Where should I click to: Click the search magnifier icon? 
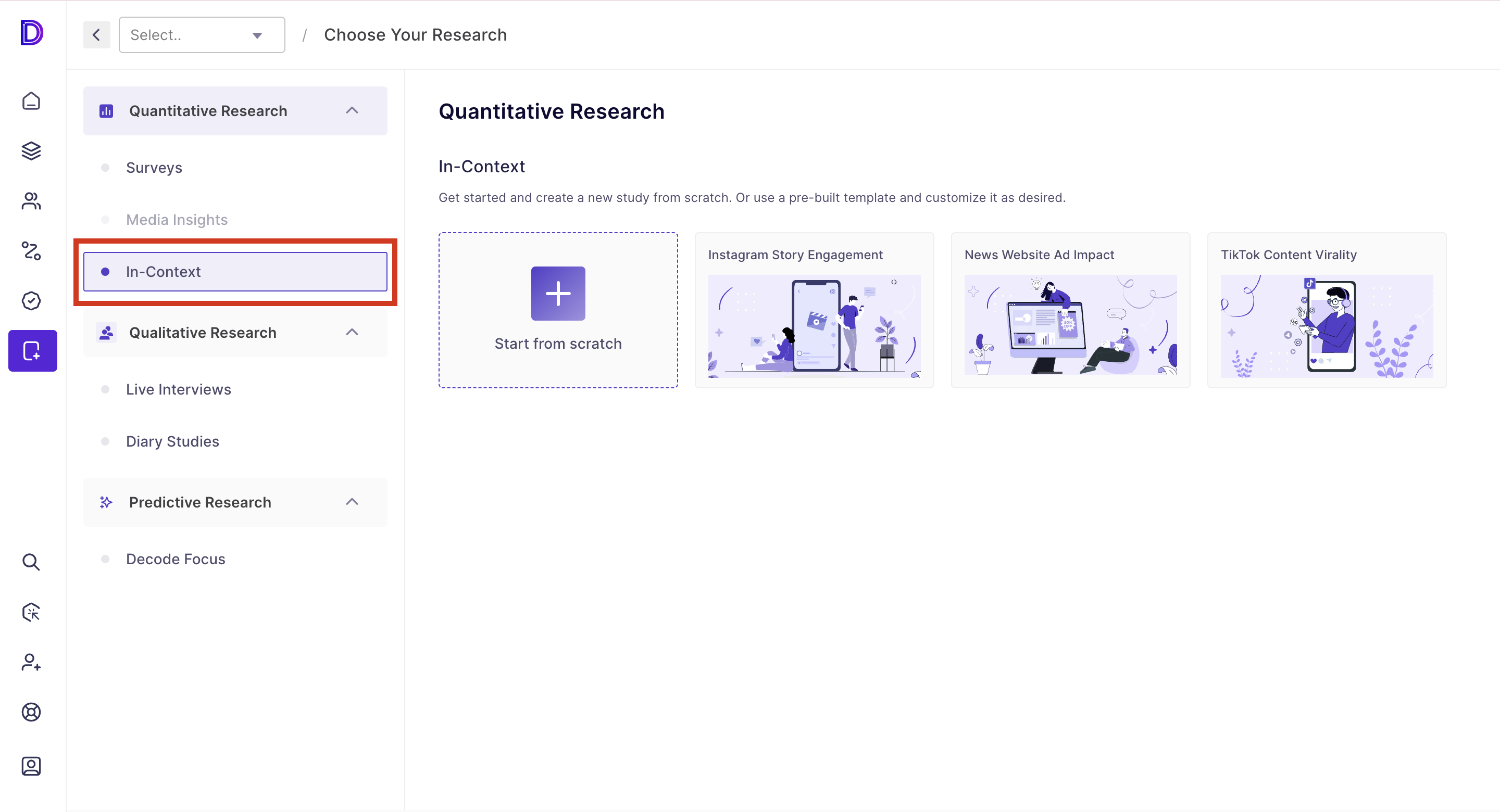31,562
